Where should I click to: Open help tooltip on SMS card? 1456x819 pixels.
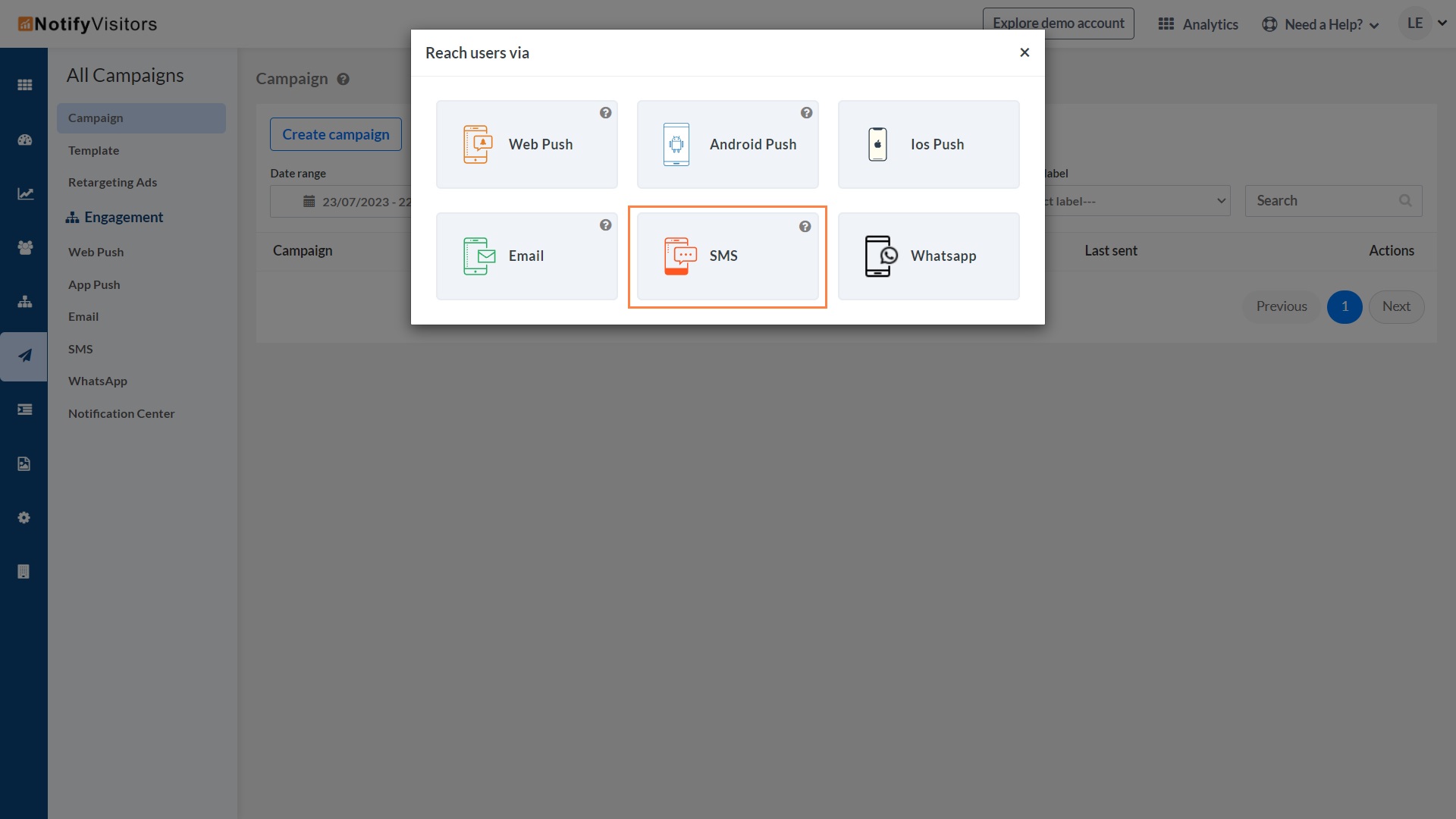pos(805,227)
